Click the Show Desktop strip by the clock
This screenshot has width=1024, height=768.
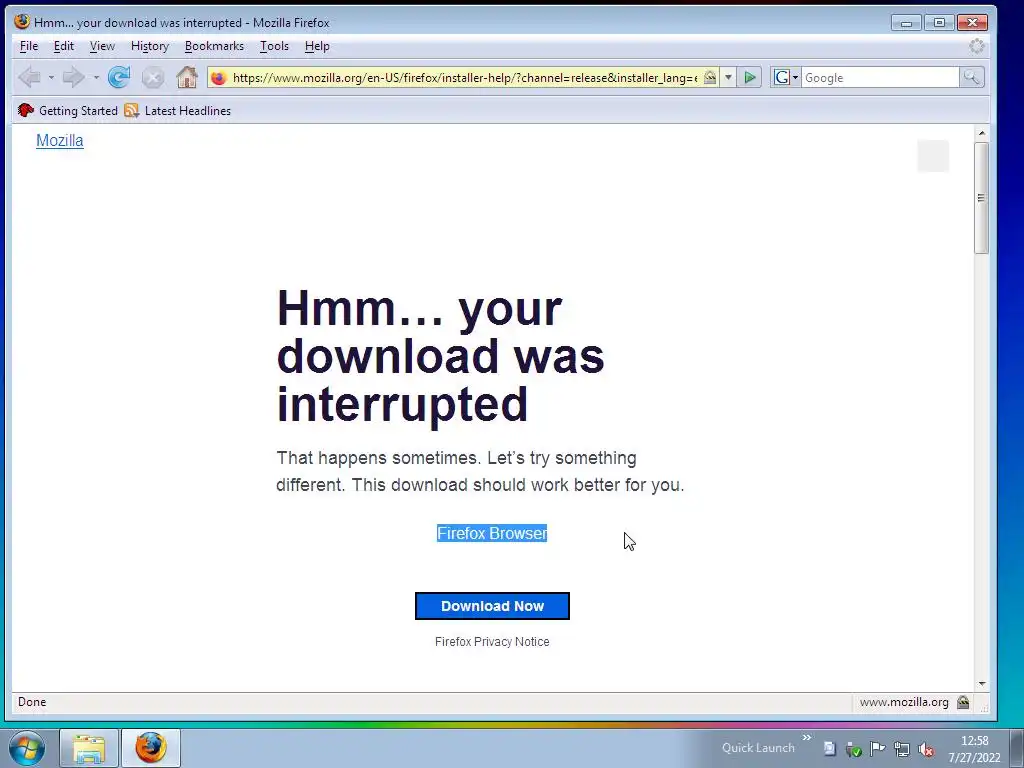(x=1017, y=748)
